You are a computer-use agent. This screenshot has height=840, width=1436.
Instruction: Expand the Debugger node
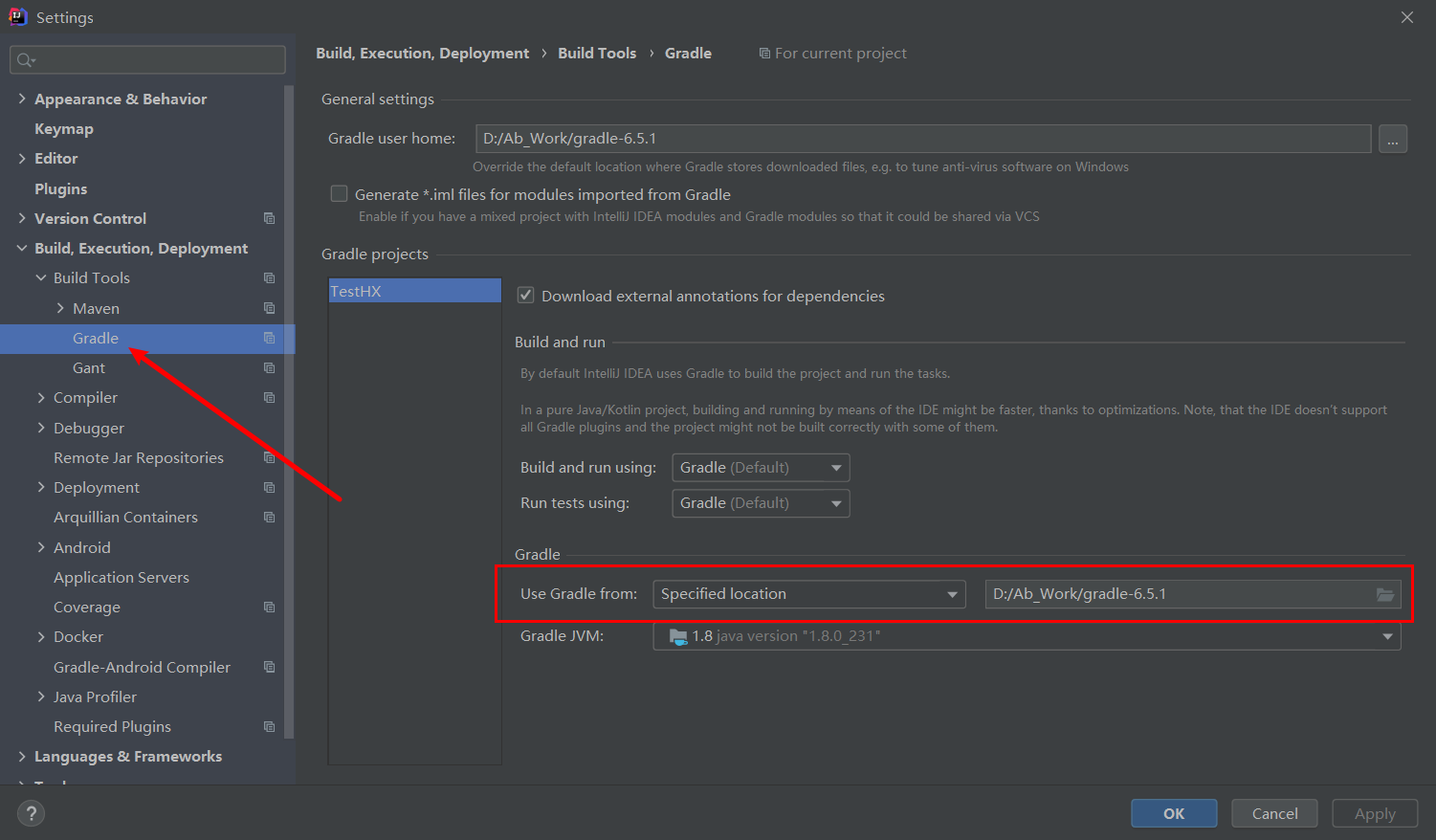[x=41, y=428]
